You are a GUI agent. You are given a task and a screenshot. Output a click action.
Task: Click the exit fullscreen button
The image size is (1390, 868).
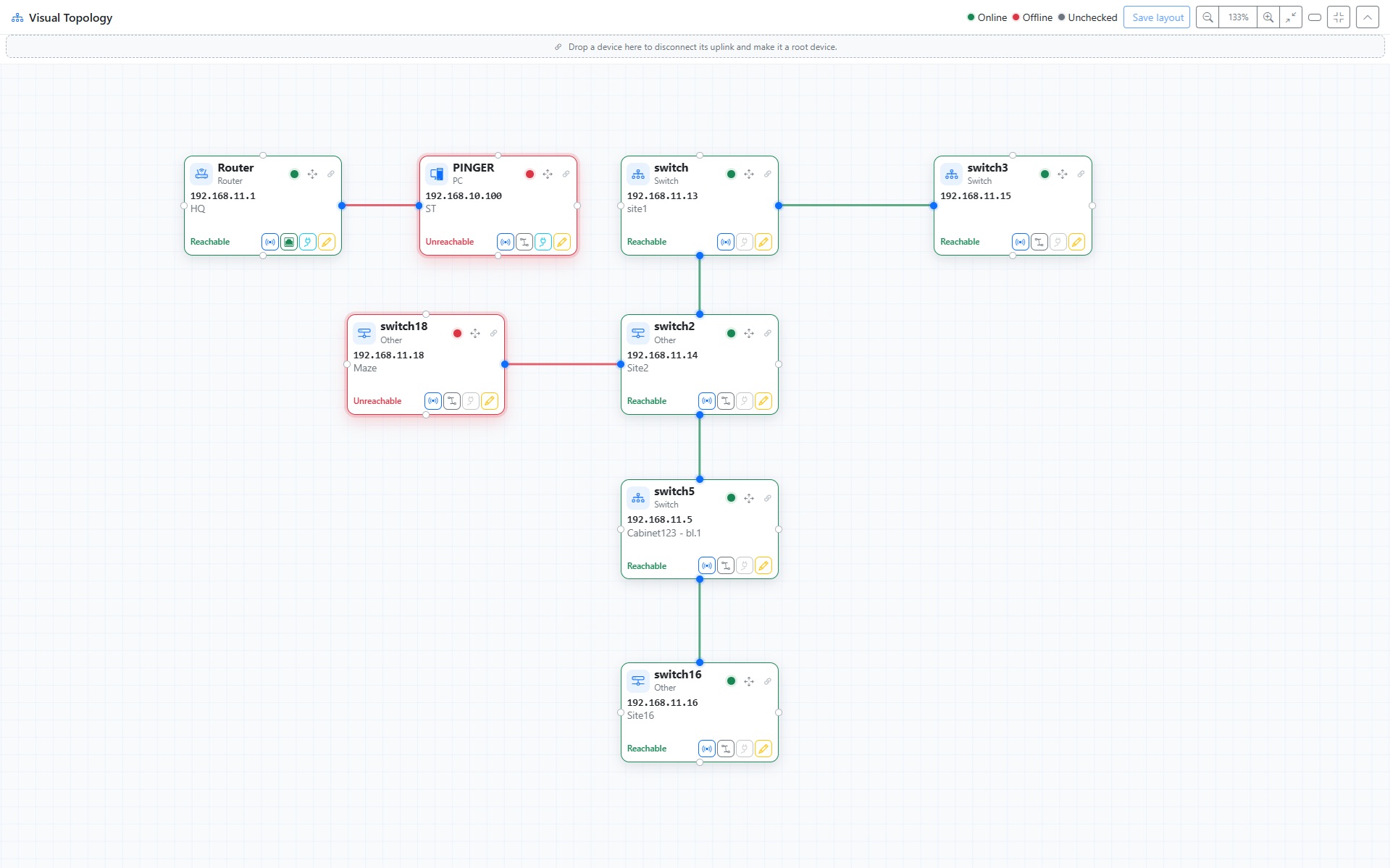tap(1339, 17)
